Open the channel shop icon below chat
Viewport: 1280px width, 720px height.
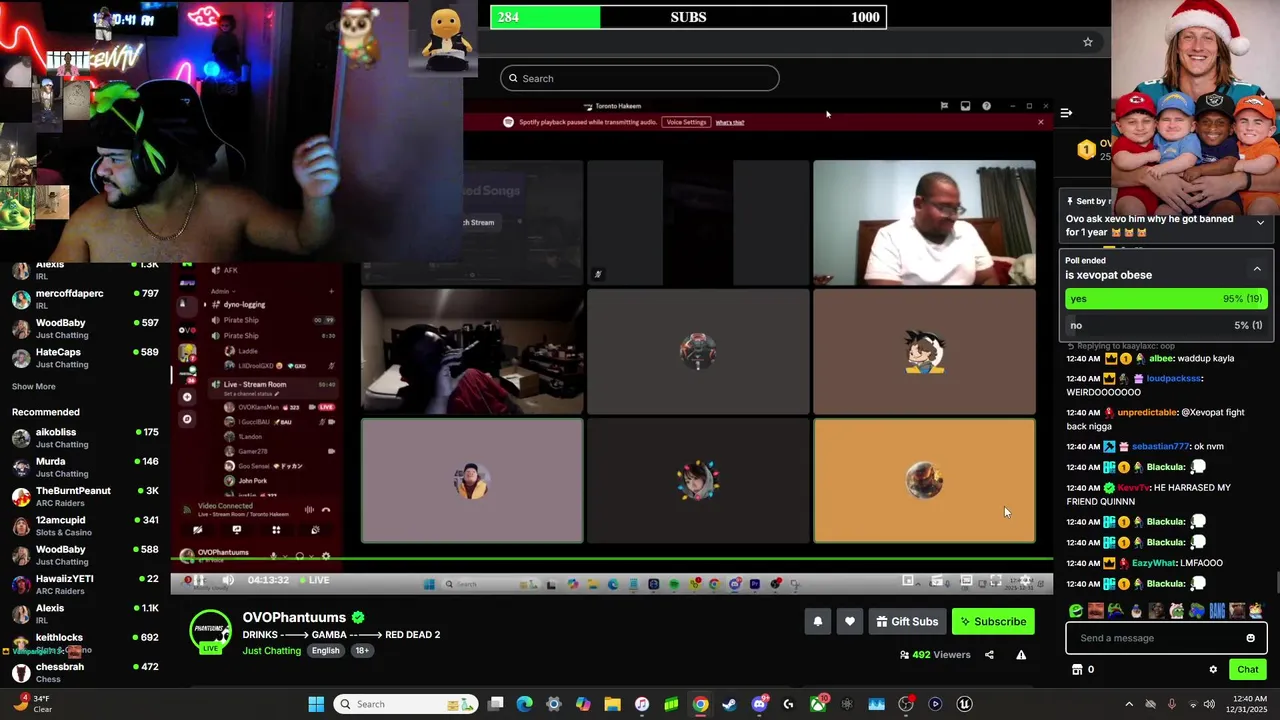1077,670
